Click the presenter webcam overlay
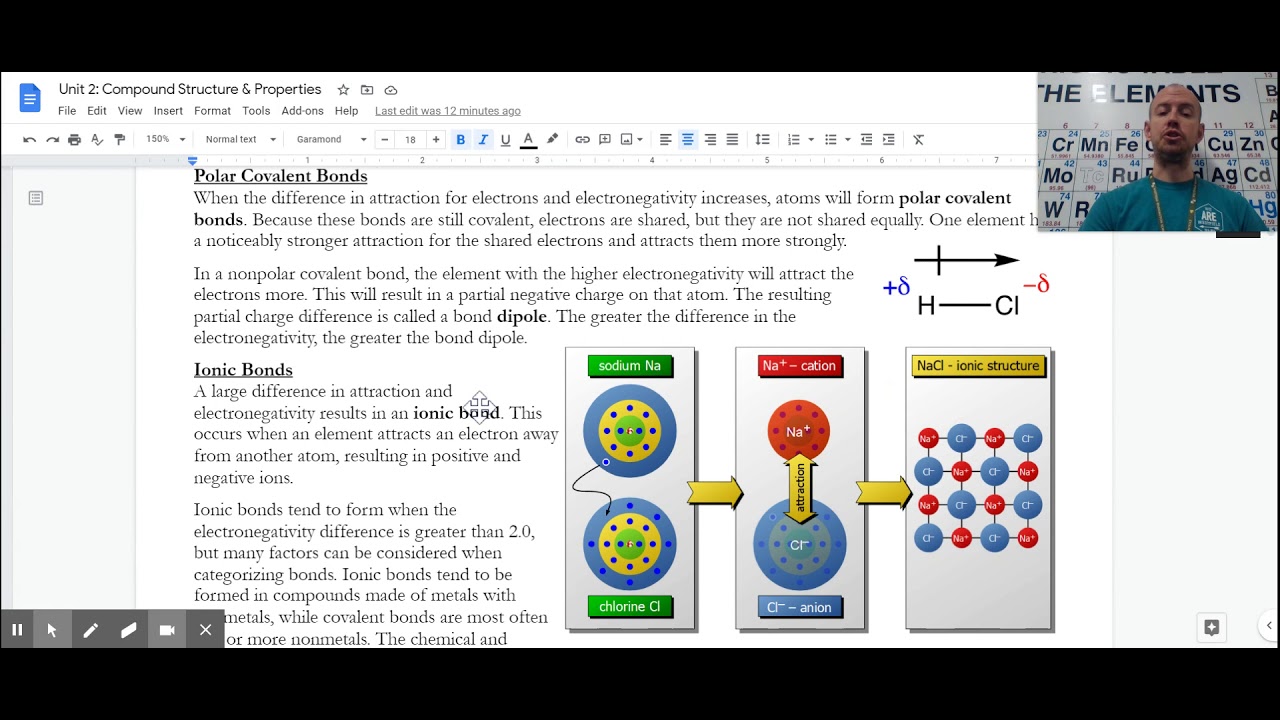This screenshot has height=720, width=1280. tap(1157, 152)
